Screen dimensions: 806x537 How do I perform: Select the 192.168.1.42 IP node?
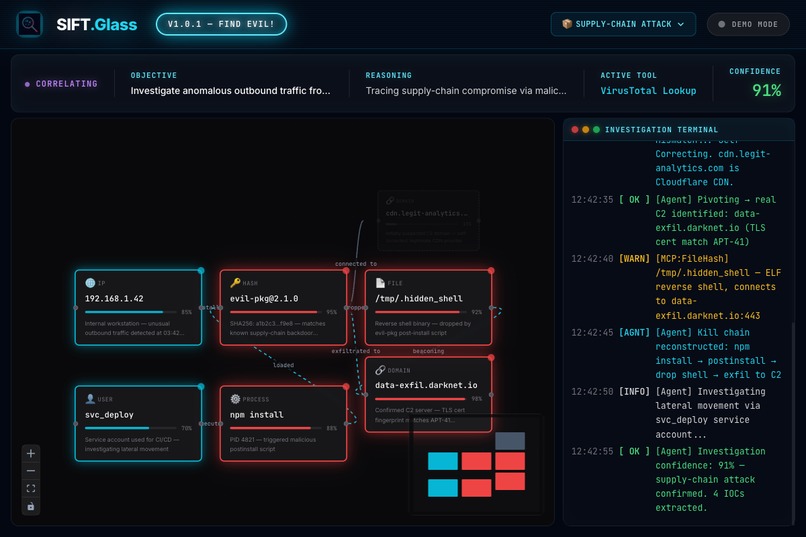pos(138,307)
